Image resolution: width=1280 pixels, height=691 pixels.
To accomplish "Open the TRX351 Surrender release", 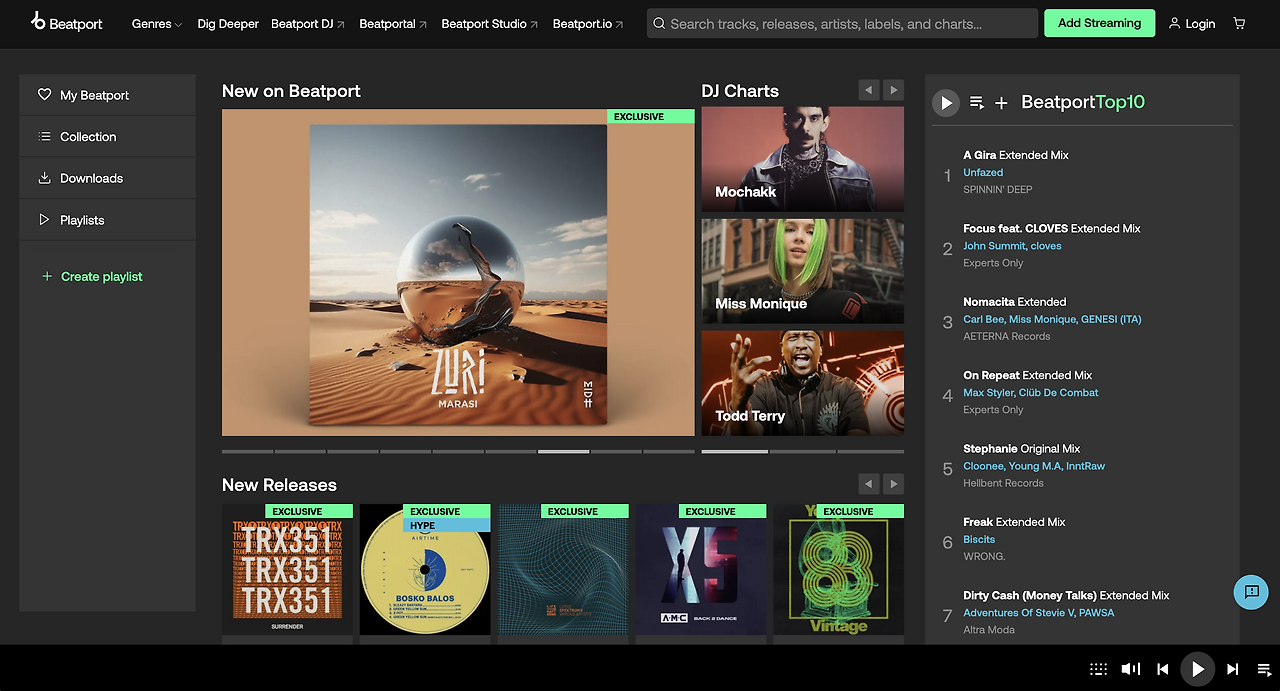I will tap(288, 569).
